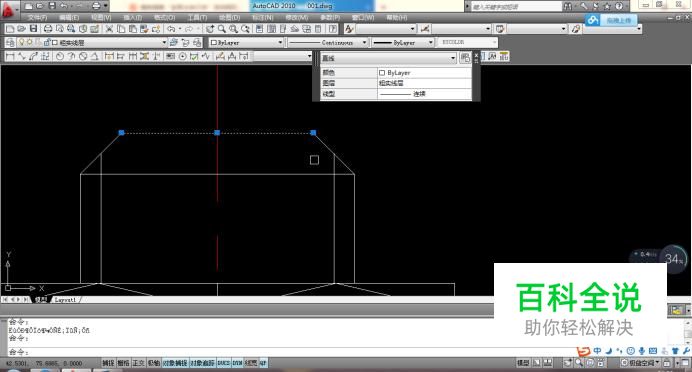Click the Plot printer icon in standard toolbar

48,29
